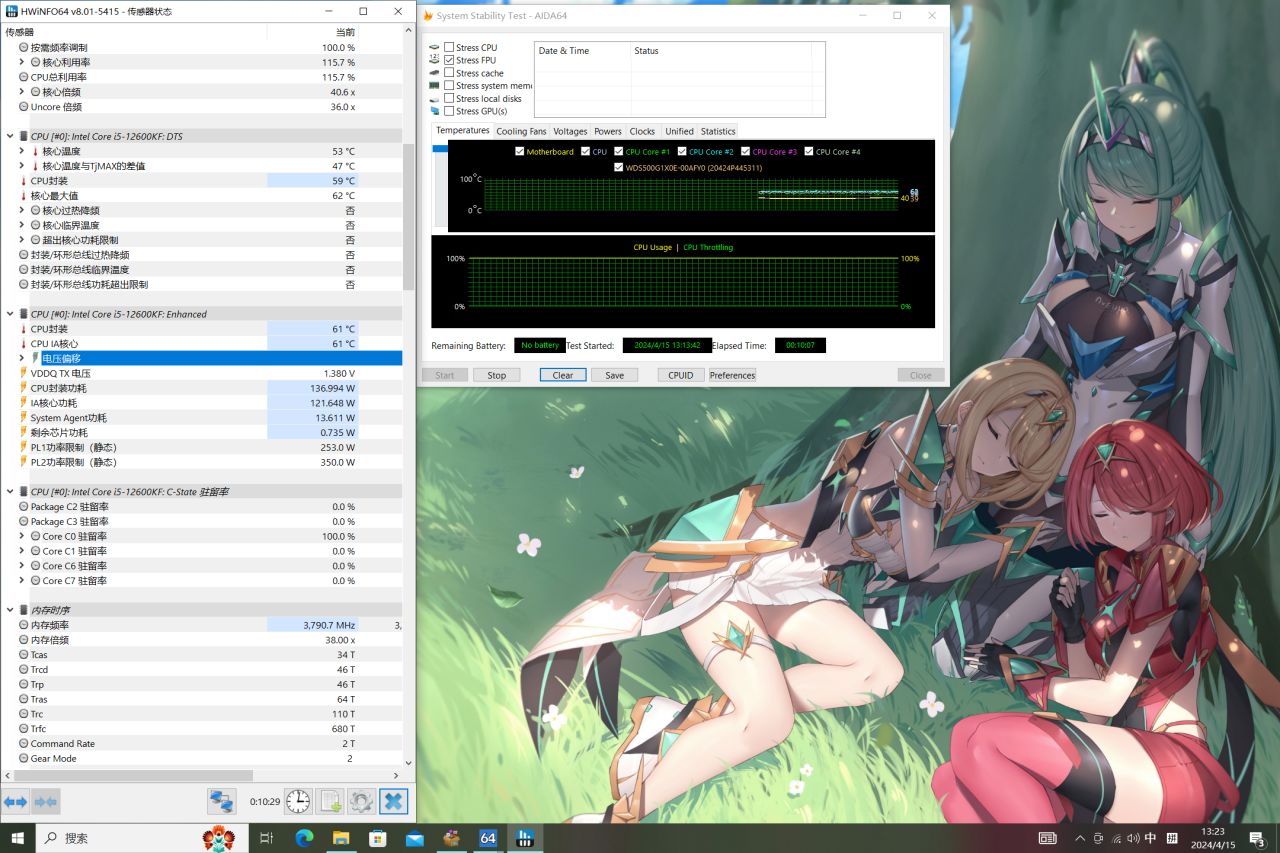
Task: Click the Windows Start button
Action: click(18, 838)
